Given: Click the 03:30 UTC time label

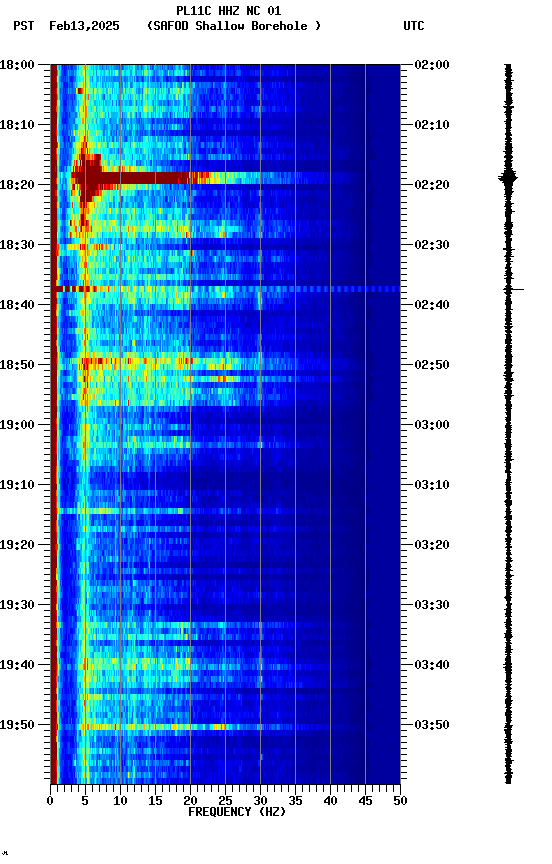Looking at the screenshot, I should click(432, 605).
